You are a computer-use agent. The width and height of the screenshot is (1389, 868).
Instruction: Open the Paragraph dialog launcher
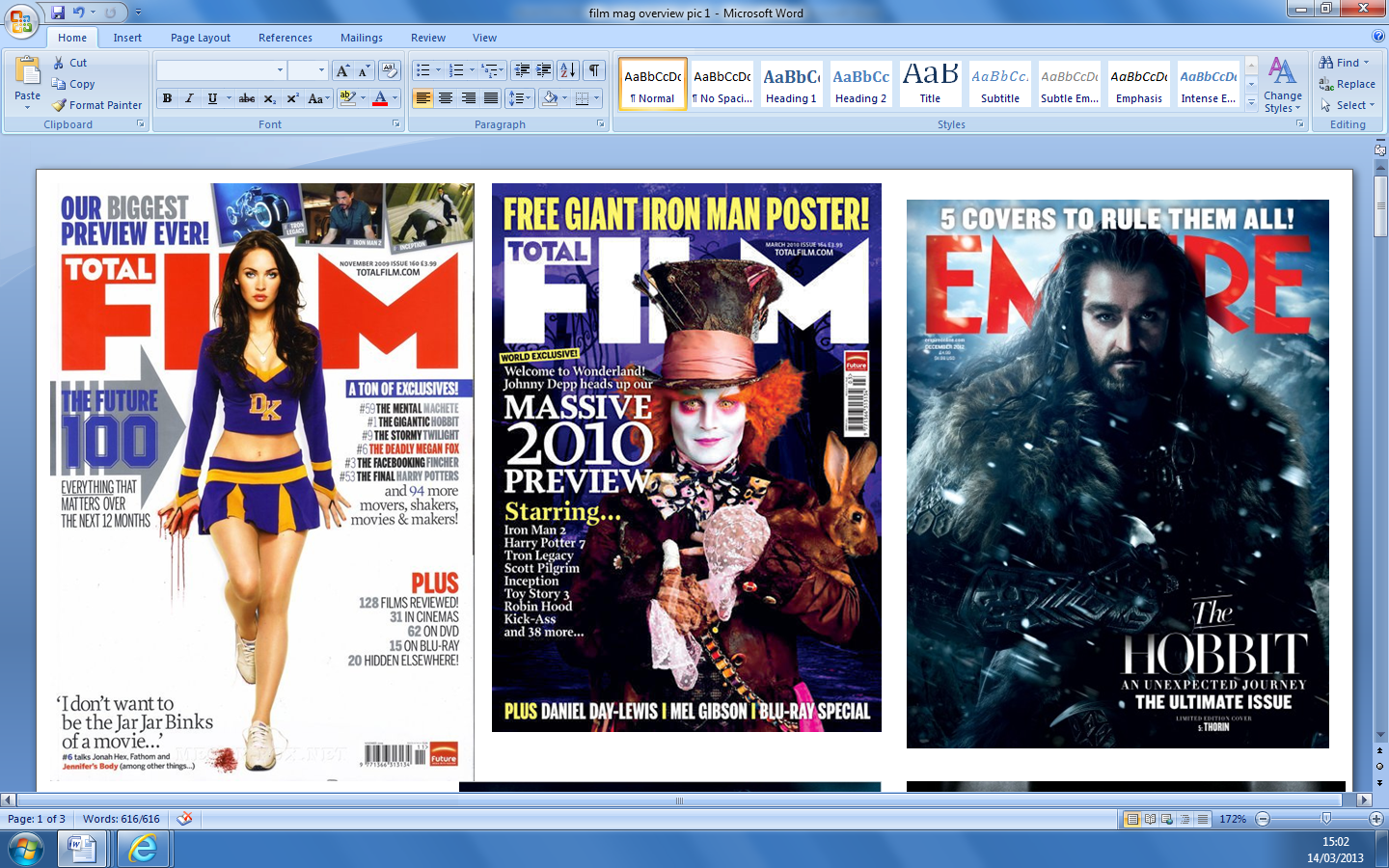tap(600, 124)
